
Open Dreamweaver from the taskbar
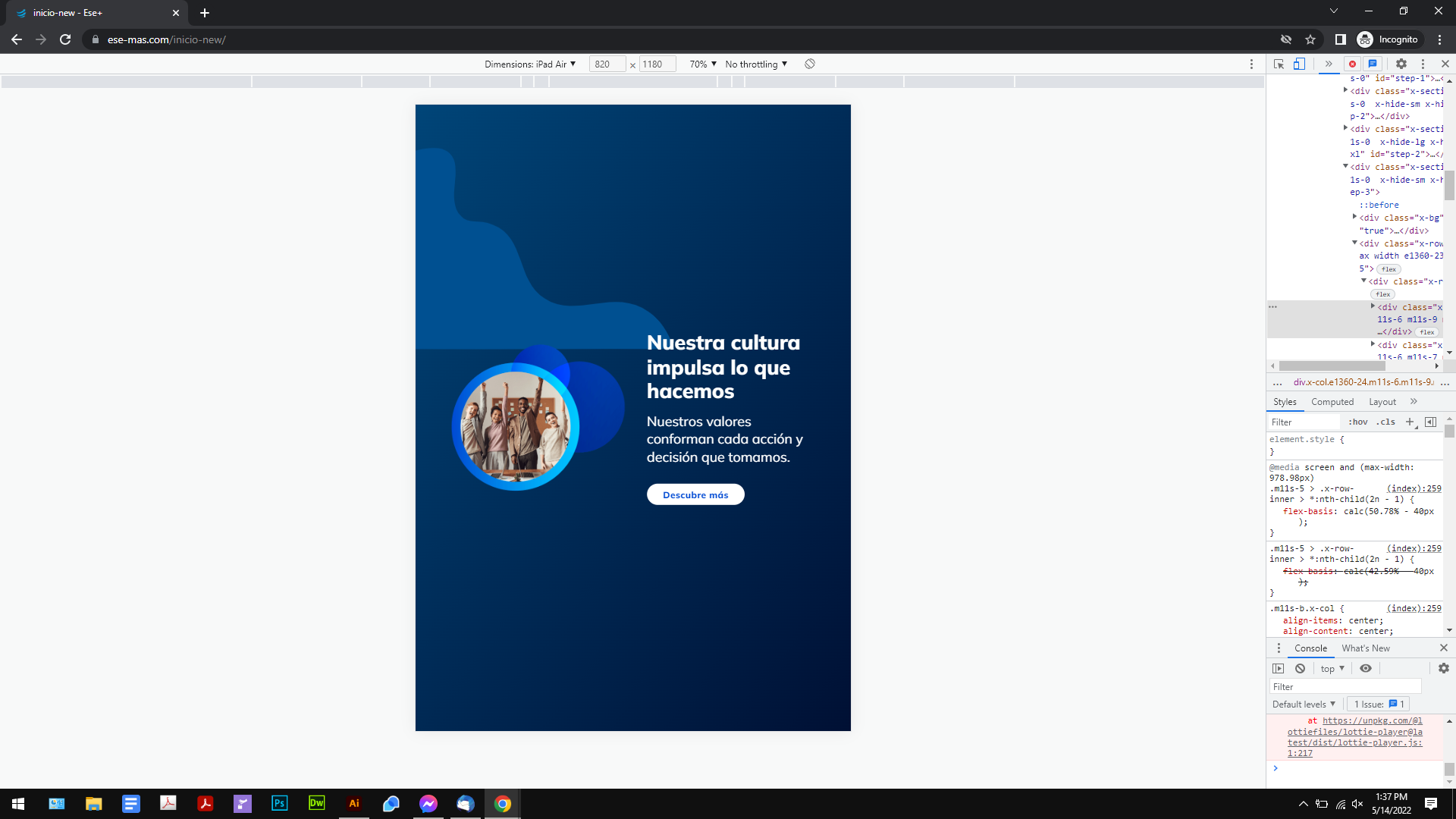pos(316,803)
